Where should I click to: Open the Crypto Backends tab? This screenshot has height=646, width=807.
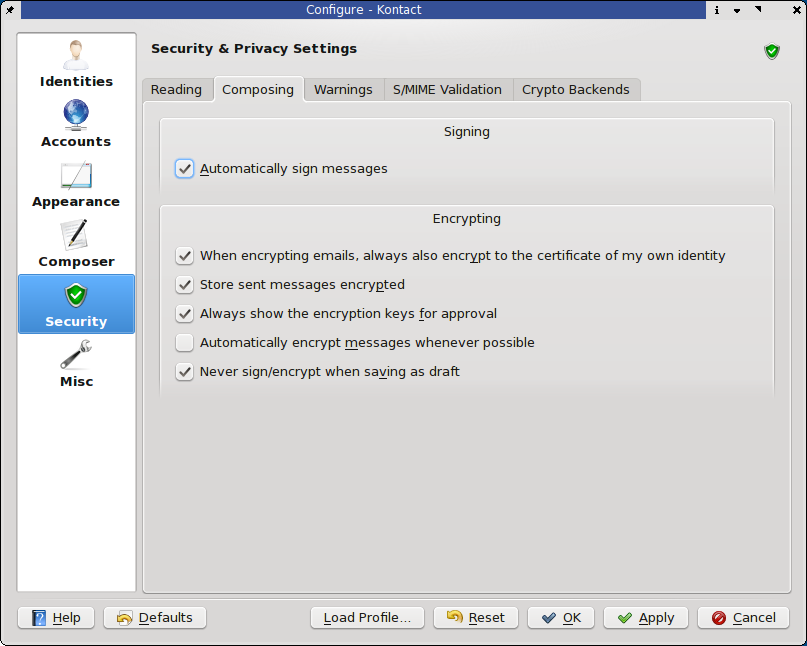pos(576,90)
